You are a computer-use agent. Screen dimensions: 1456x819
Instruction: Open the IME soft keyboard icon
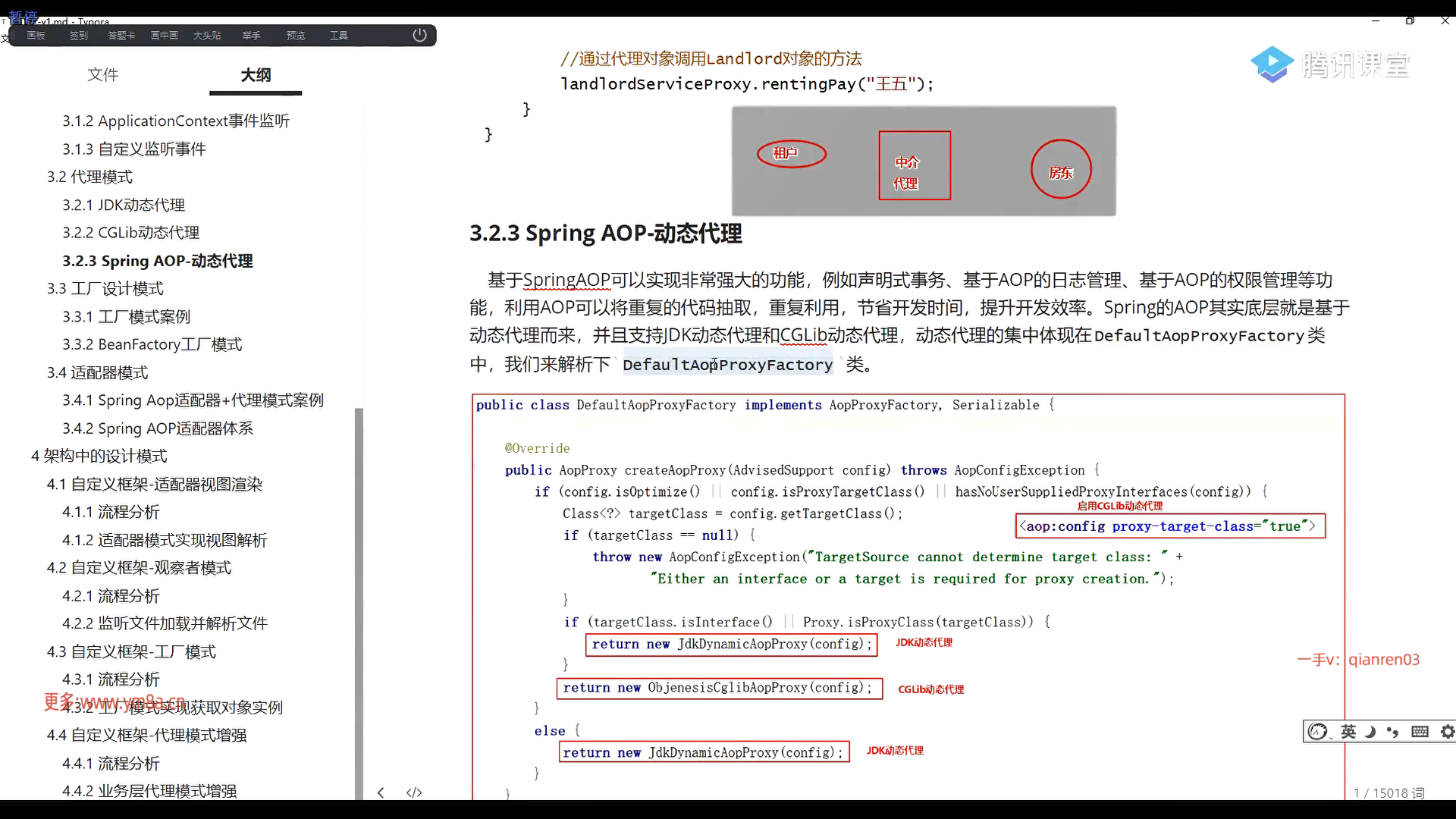[x=1420, y=731]
